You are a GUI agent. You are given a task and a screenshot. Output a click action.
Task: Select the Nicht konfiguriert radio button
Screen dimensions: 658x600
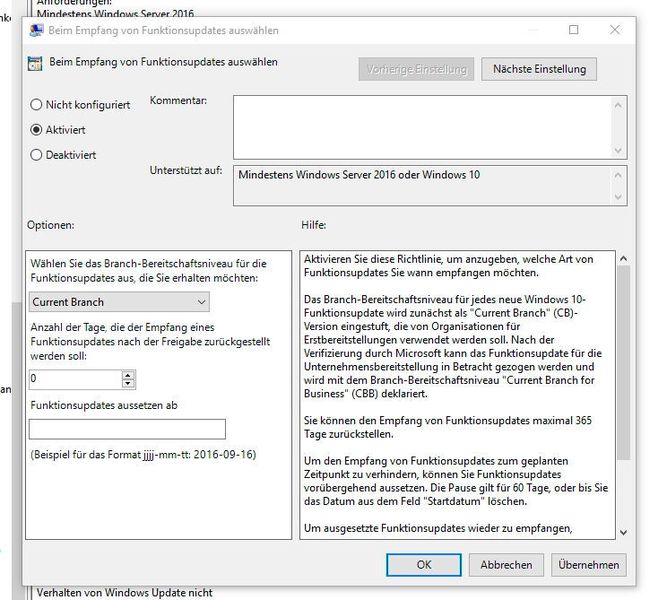pyautogui.click(x=37, y=104)
